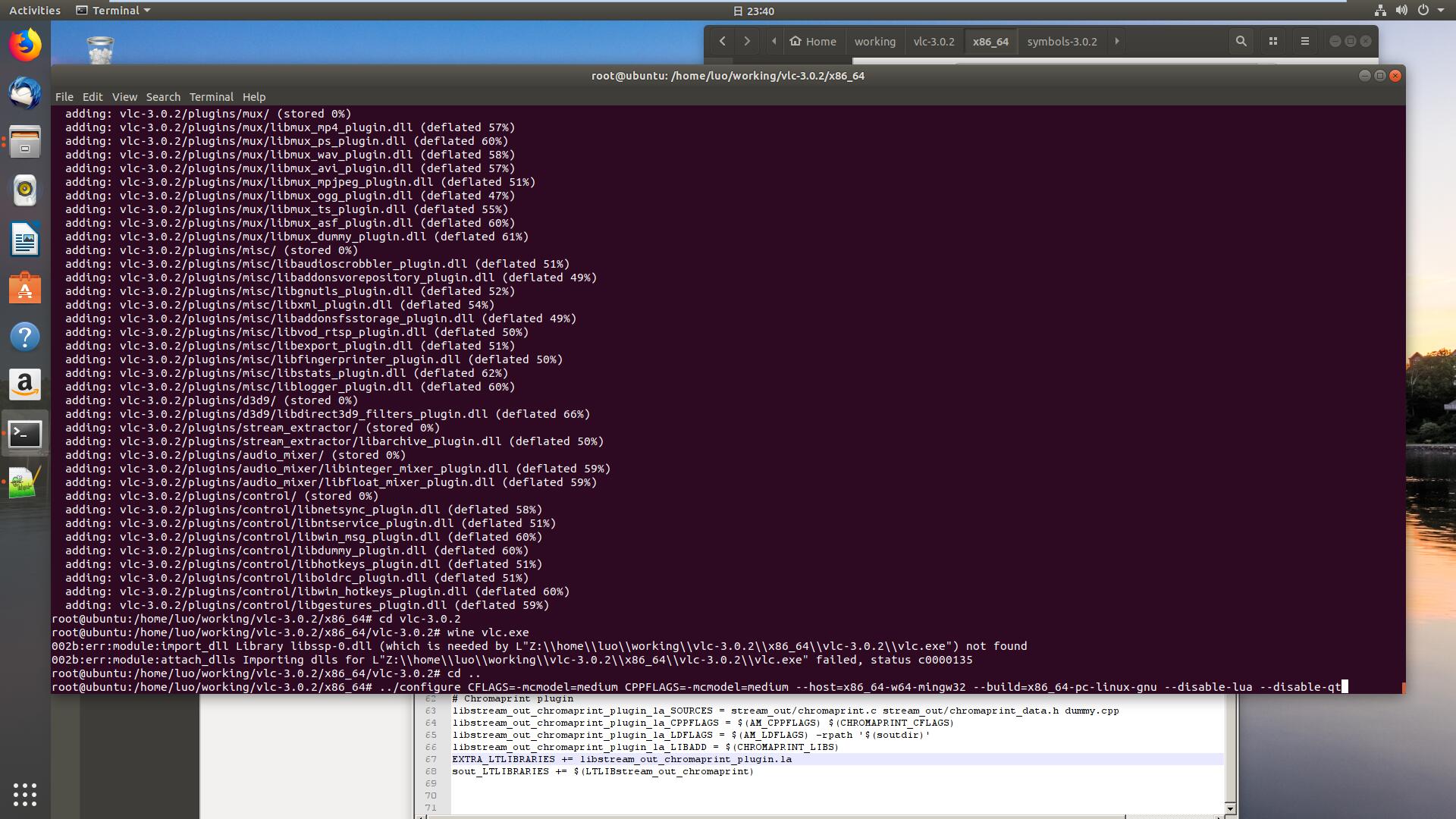Click the libssp-0.dll error line
Image resolution: width=1456 pixels, height=819 pixels.
point(539,646)
